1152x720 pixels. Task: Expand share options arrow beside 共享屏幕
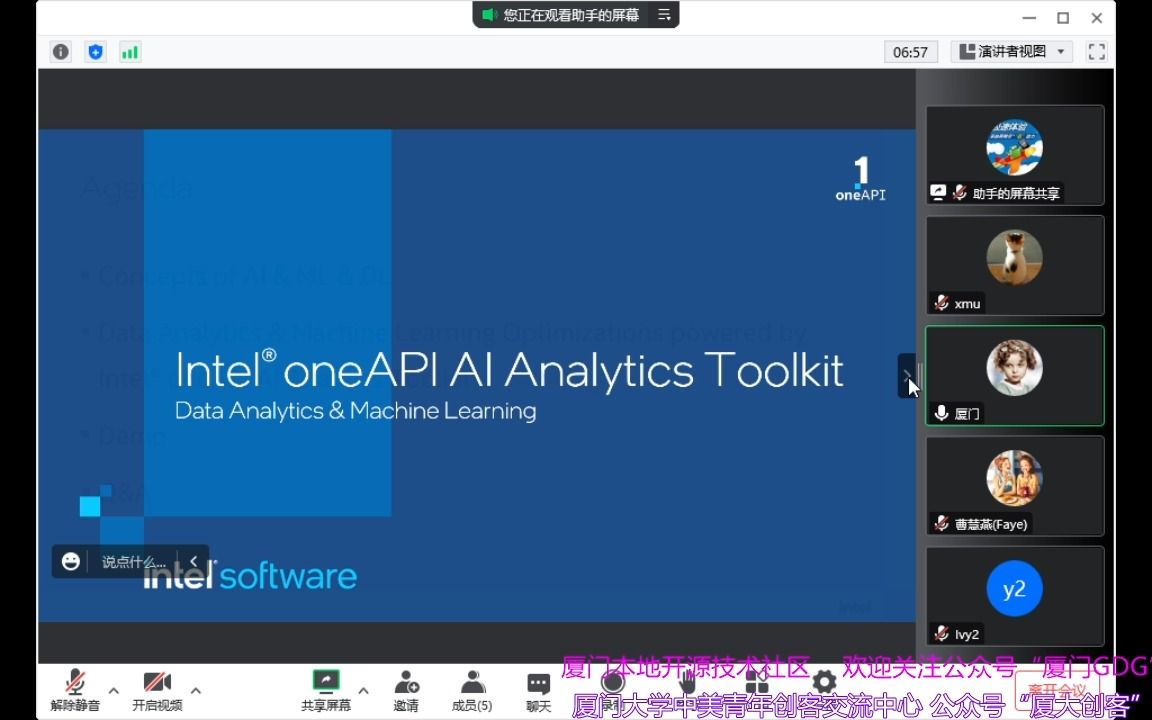point(363,691)
